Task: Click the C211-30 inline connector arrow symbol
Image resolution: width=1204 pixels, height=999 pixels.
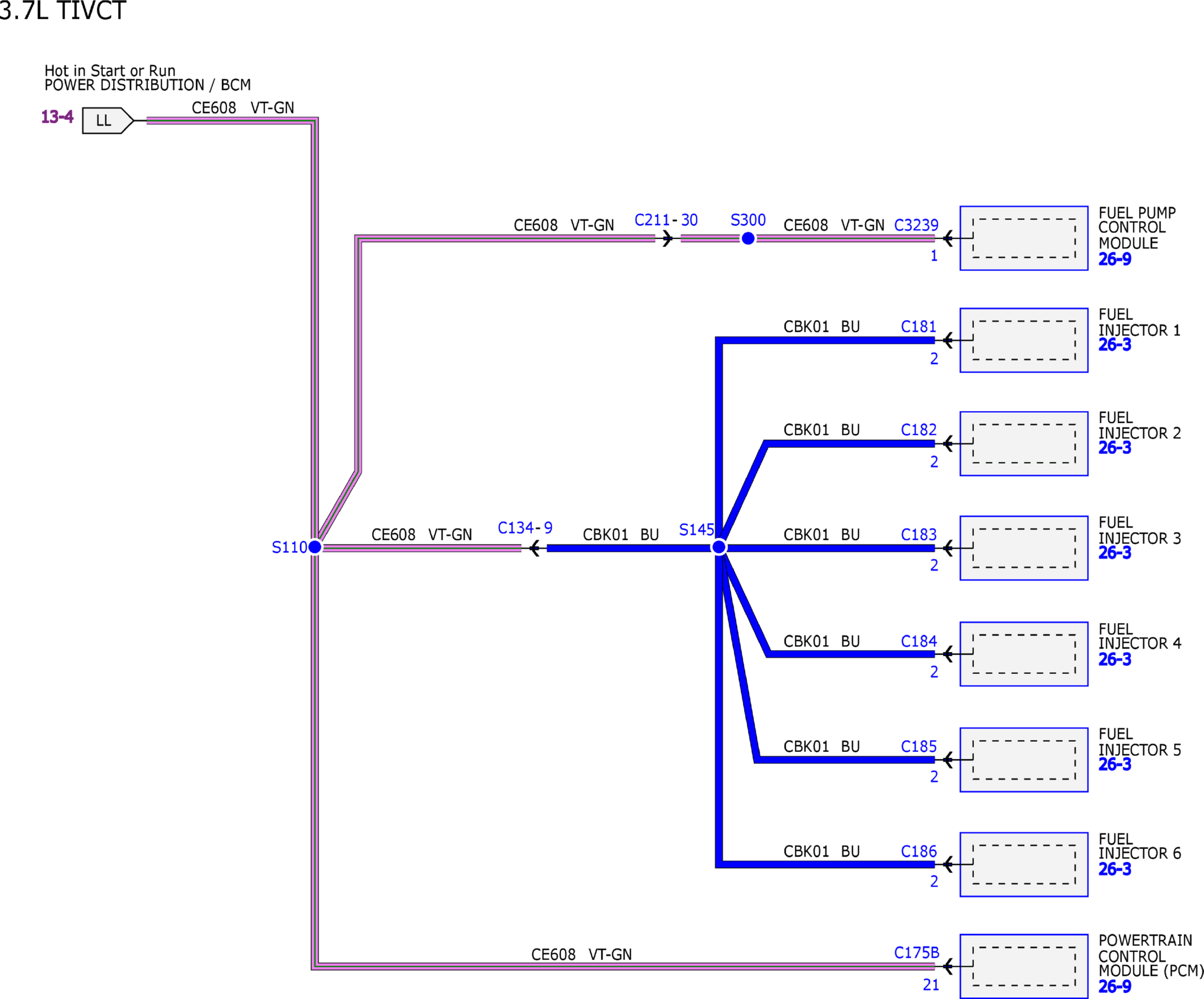Action: point(668,239)
